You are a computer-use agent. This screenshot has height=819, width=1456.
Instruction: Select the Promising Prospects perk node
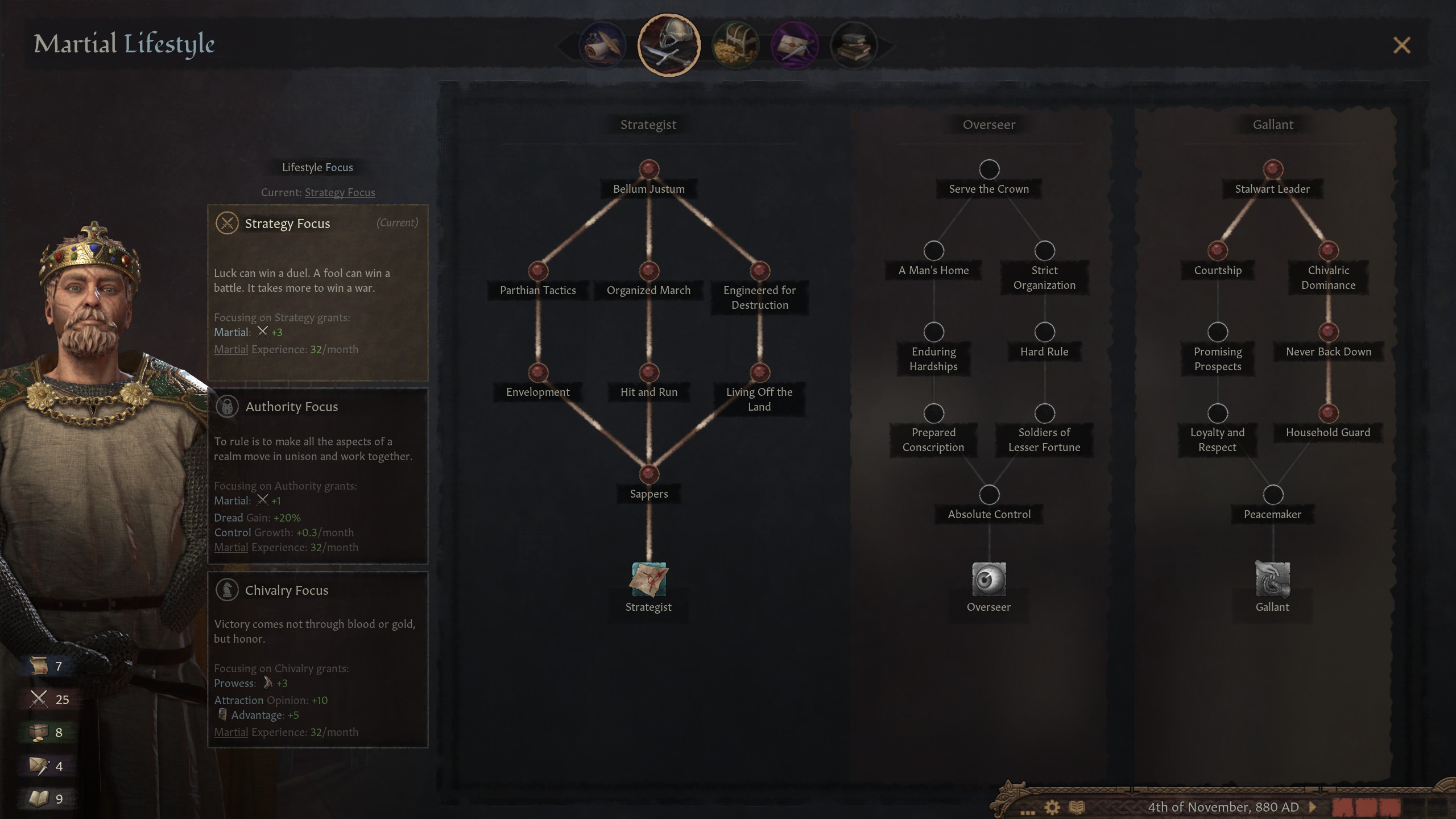pyautogui.click(x=1218, y=332)
